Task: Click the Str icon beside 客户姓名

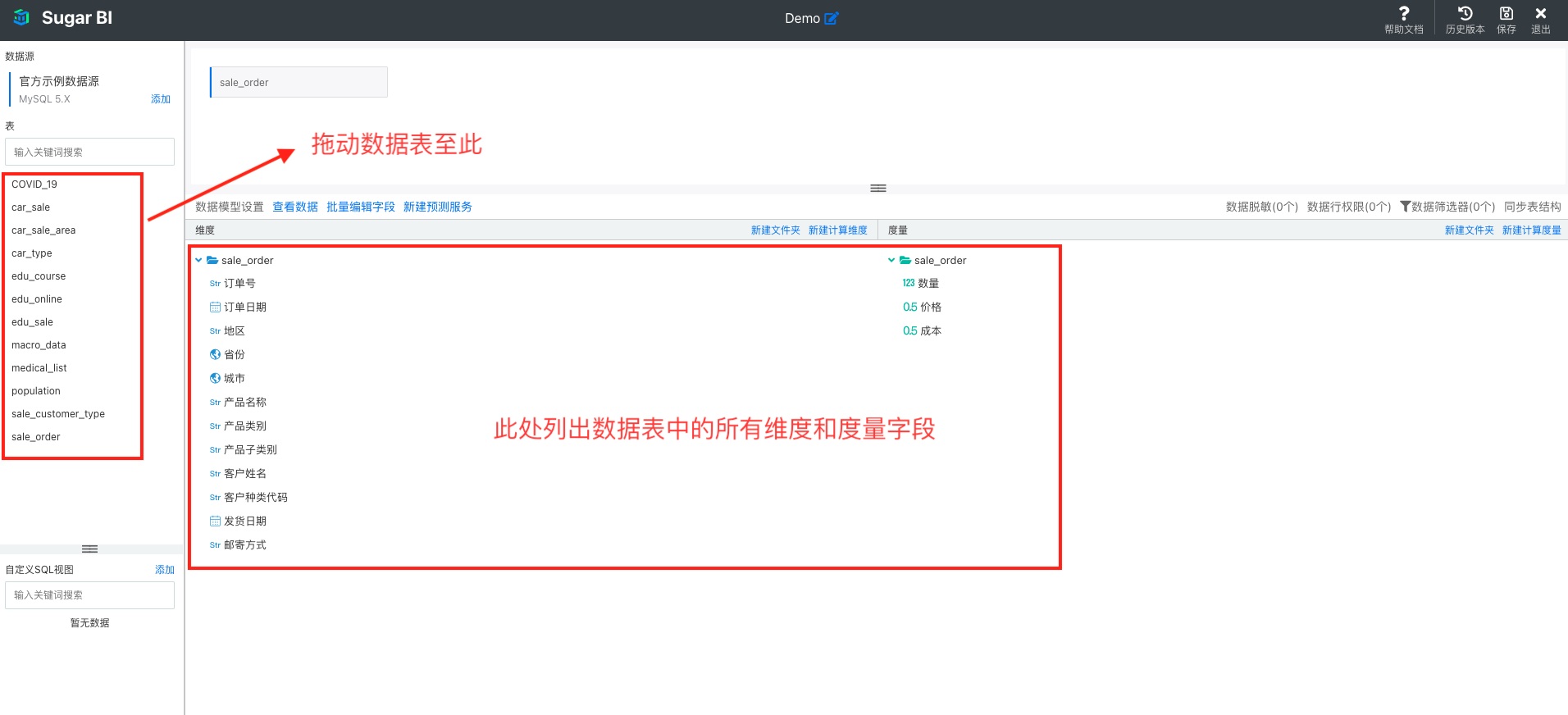Action: [x=215, y=474]
